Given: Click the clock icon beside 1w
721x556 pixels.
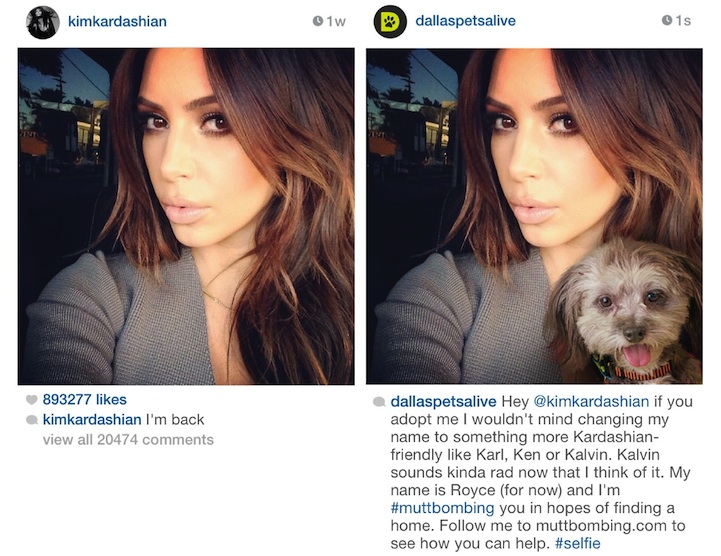Looking at the screenshot, I should [317, 21].
